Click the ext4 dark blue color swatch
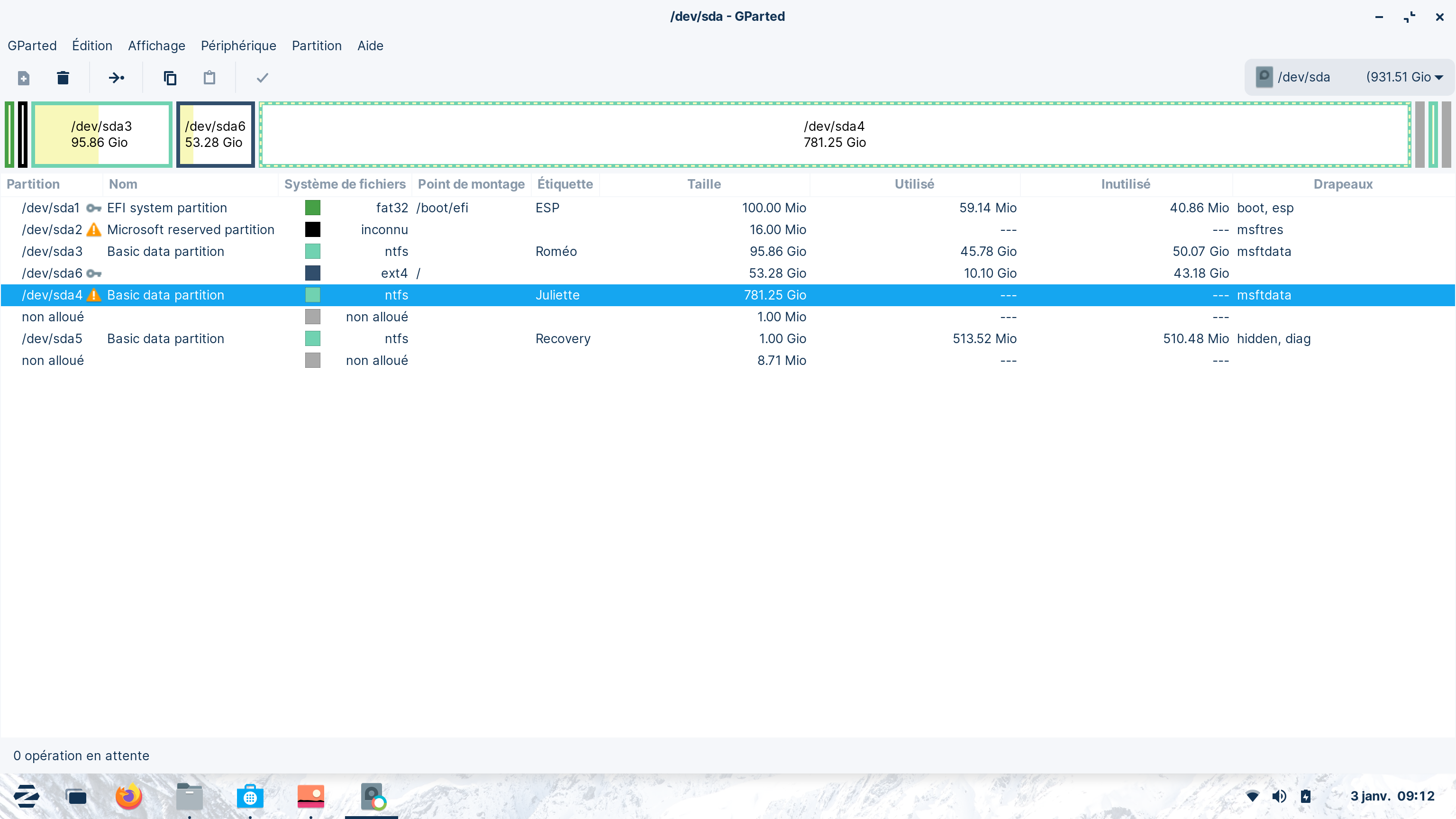Viewport: 1456px width, 819px height. click(312, 273)
